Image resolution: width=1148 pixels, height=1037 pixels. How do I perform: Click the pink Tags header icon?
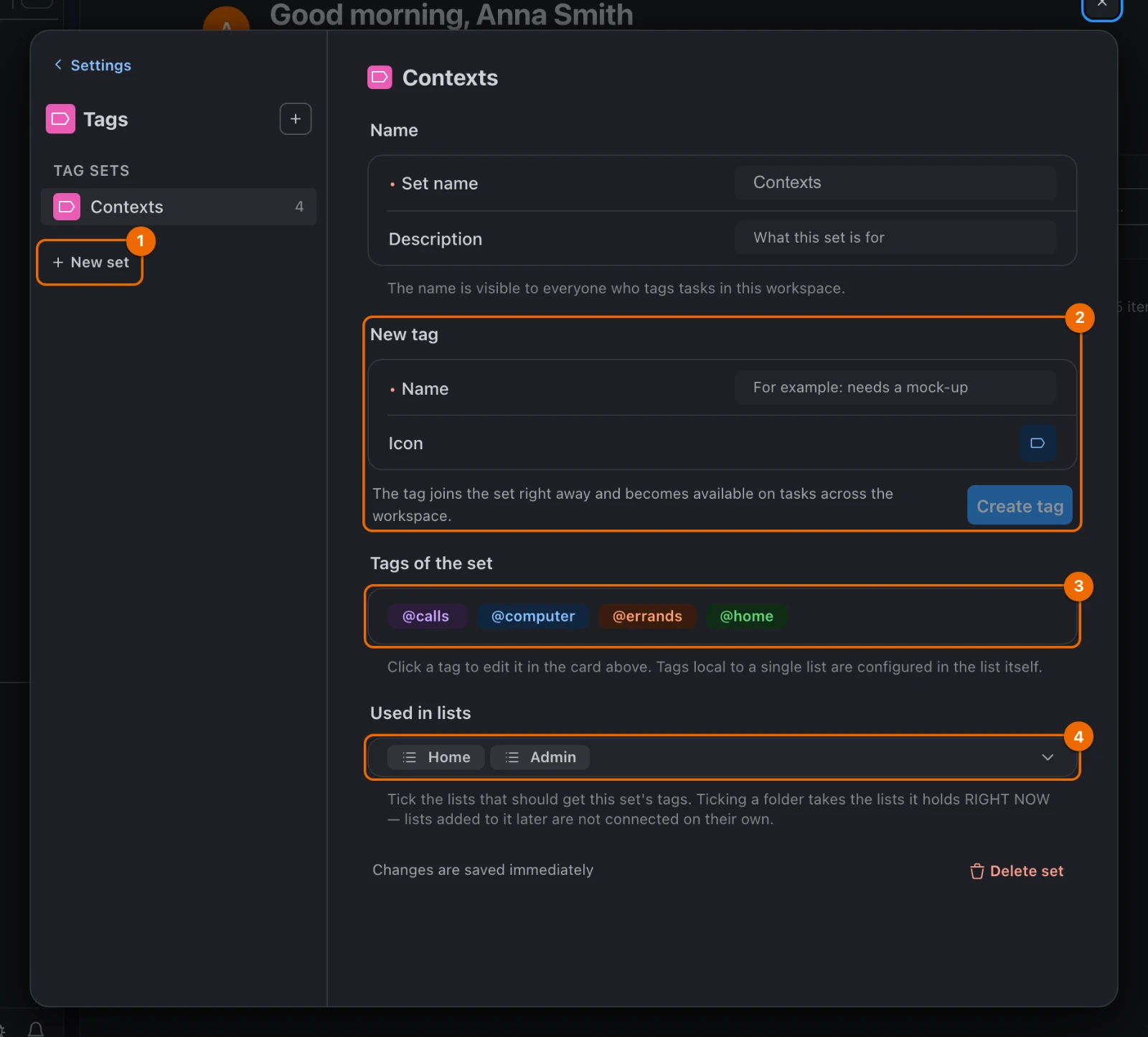[60, 119]
